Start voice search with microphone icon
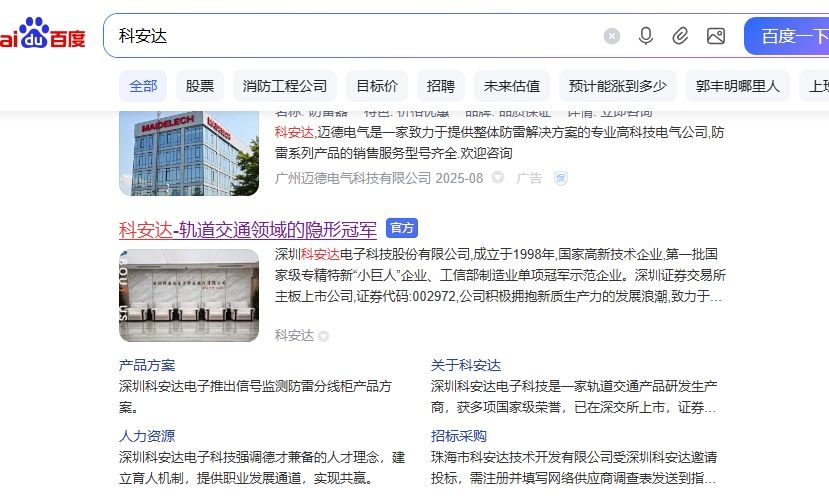This screenshot has height=499, width=829. tap(646, 36)
